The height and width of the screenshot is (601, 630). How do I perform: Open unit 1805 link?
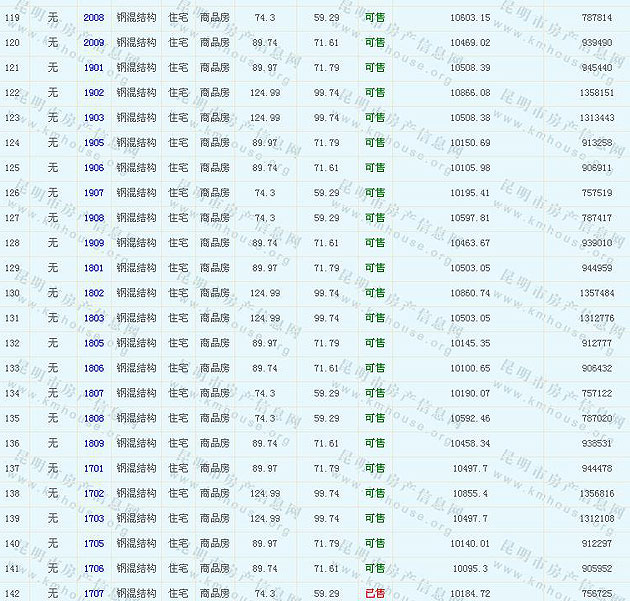click(x=93, y=343)
